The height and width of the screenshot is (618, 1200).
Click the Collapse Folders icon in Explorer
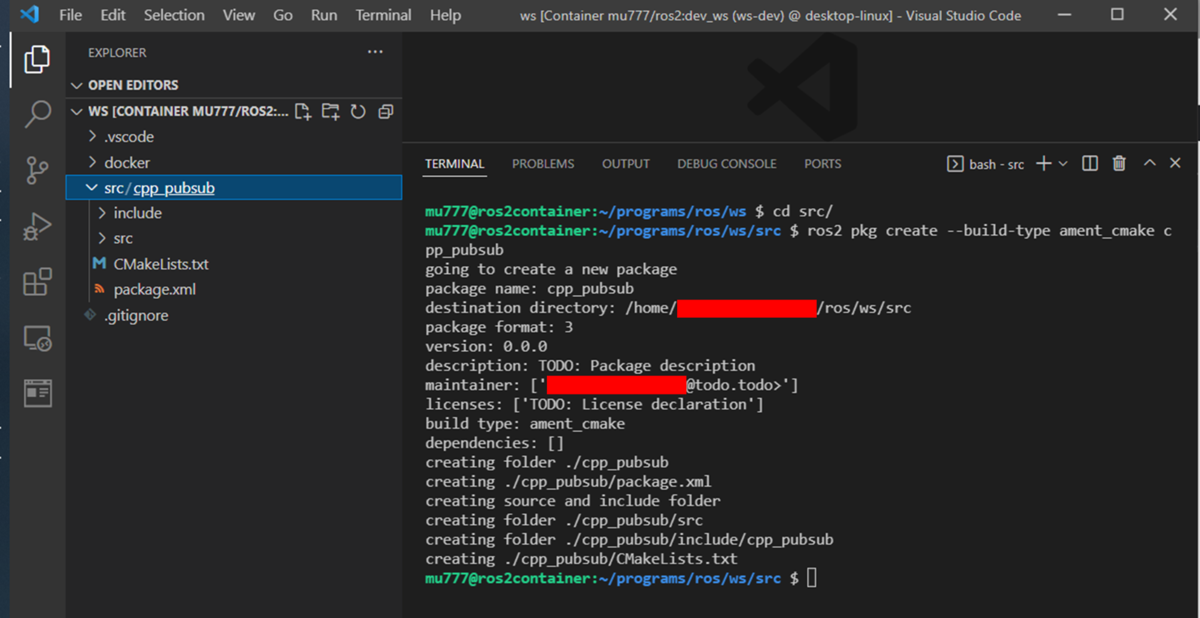click(x=385, y=112)
